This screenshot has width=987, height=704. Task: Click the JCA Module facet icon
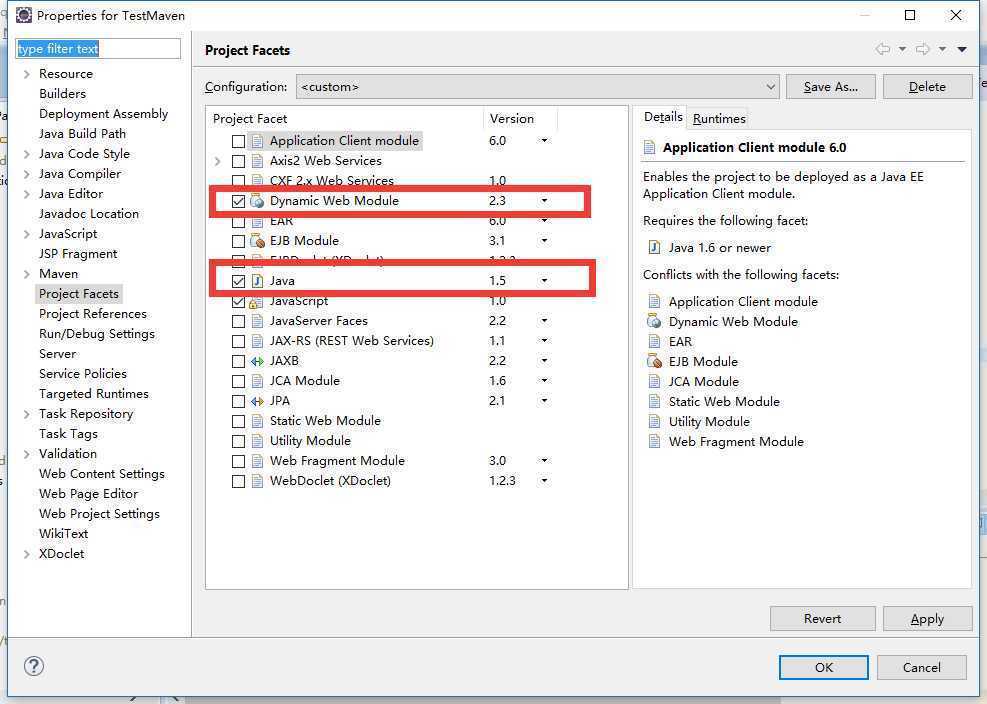pyautogui.click(x=257, y=381)
